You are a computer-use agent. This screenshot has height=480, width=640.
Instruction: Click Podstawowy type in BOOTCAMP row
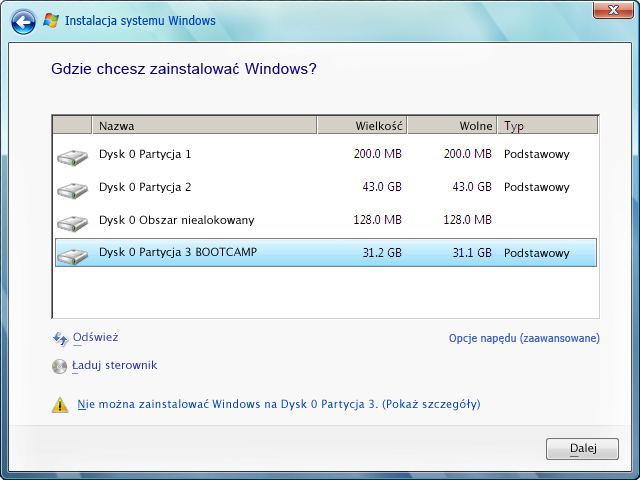[x=536, y=253]
